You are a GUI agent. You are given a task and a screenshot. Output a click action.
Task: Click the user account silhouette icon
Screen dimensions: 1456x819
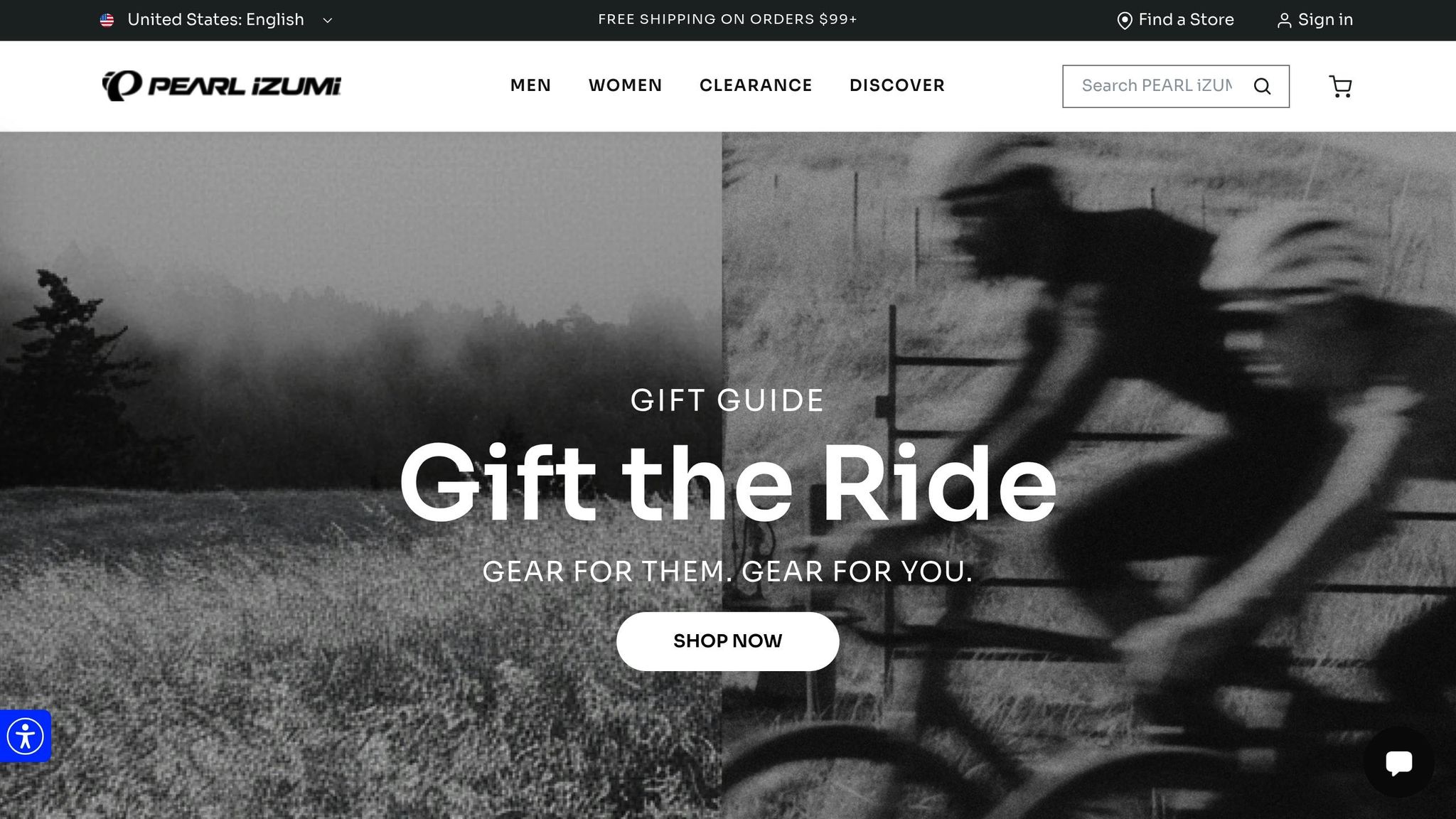(1284, 21)
